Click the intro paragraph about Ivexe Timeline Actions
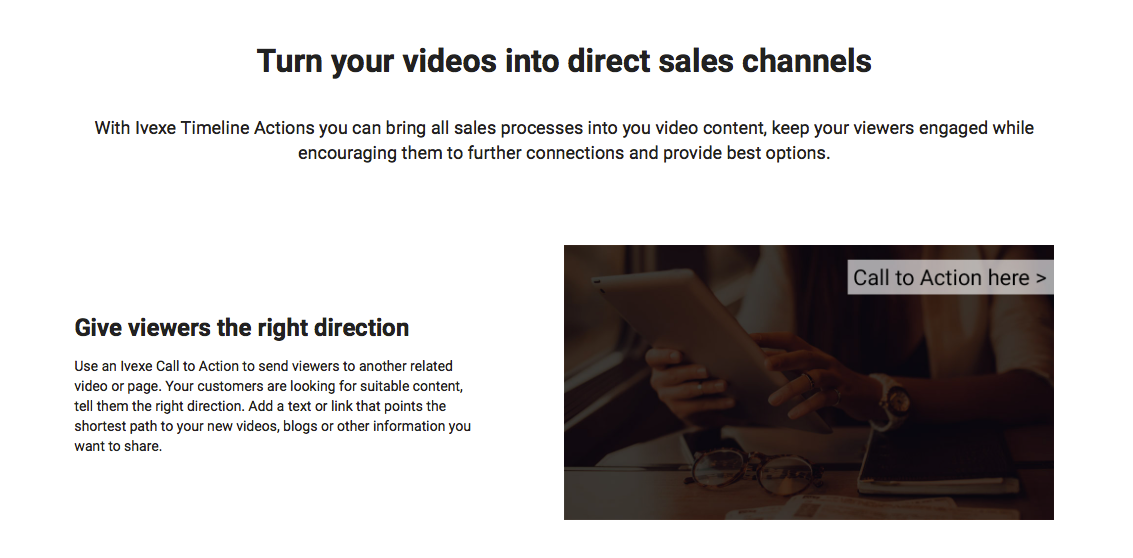Screen dimensions: 1133x558 coord(564,140)
